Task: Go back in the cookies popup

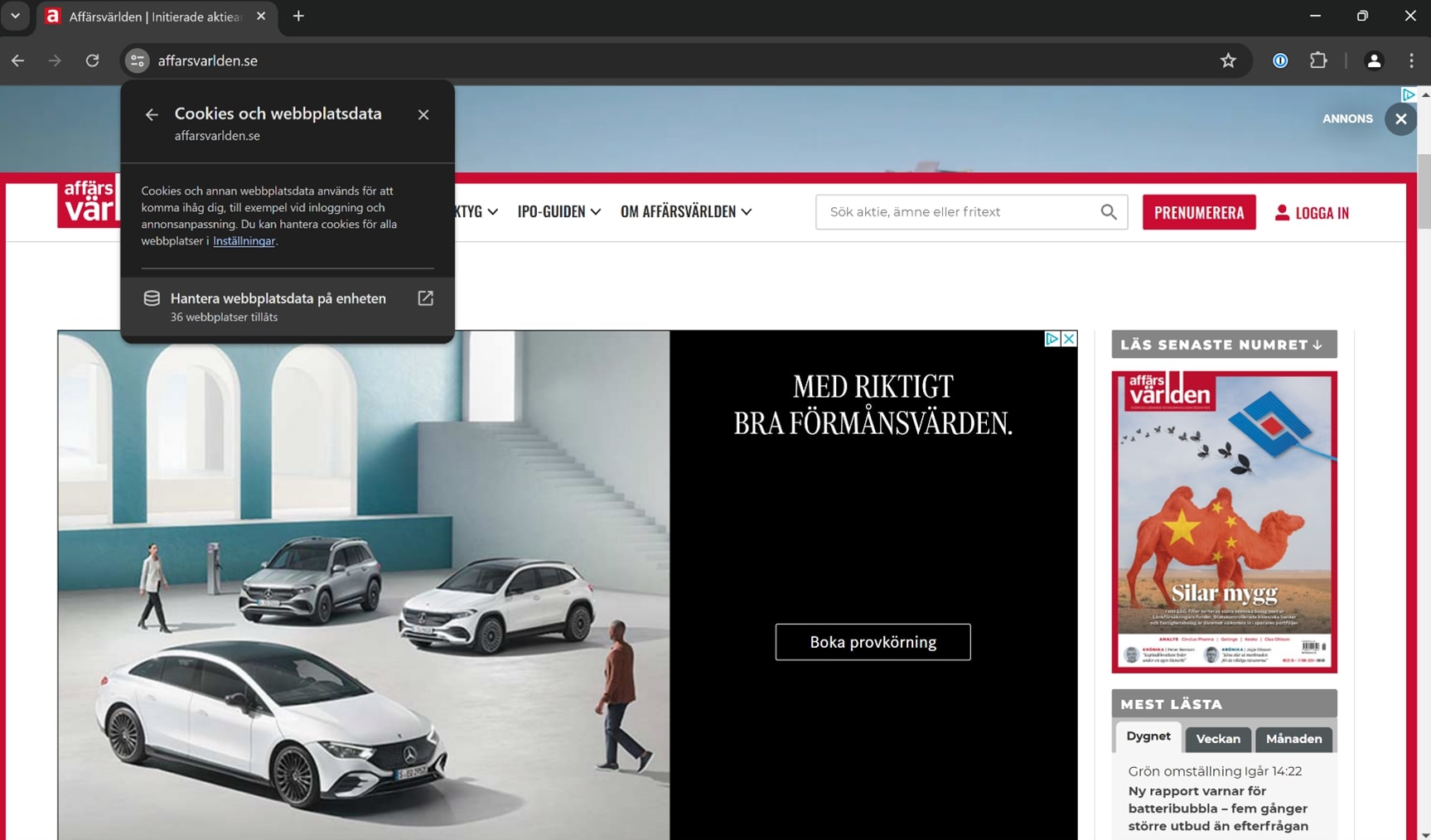Action: point(152,114)
